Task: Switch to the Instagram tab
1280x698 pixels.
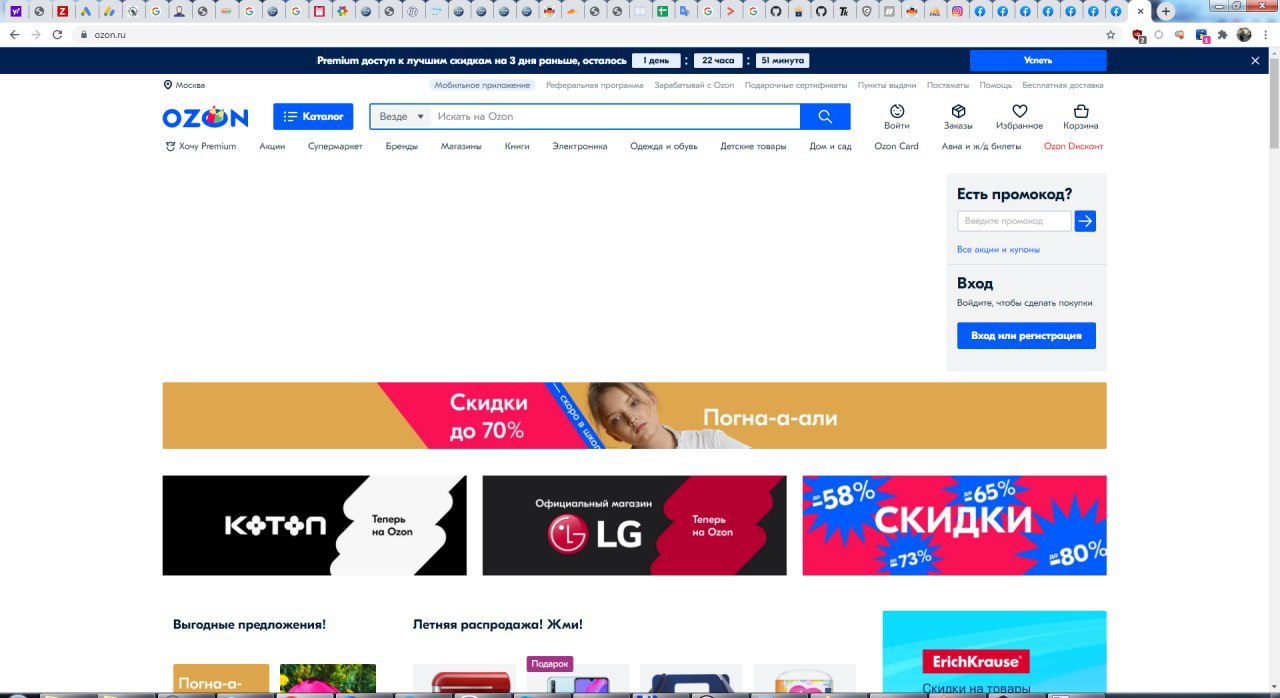Action: [956, 12]
